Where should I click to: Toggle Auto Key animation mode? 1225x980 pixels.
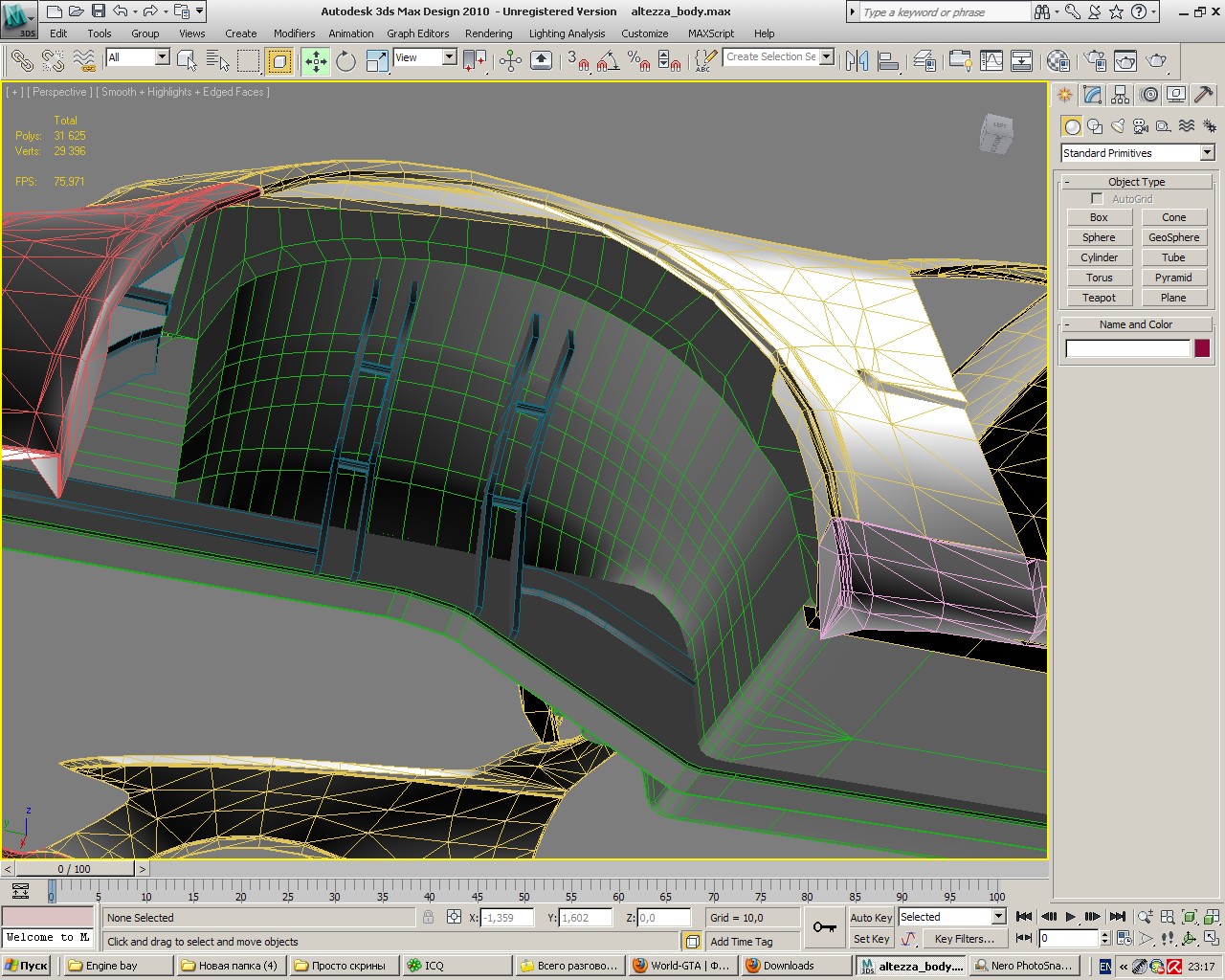tap(871, 917)
